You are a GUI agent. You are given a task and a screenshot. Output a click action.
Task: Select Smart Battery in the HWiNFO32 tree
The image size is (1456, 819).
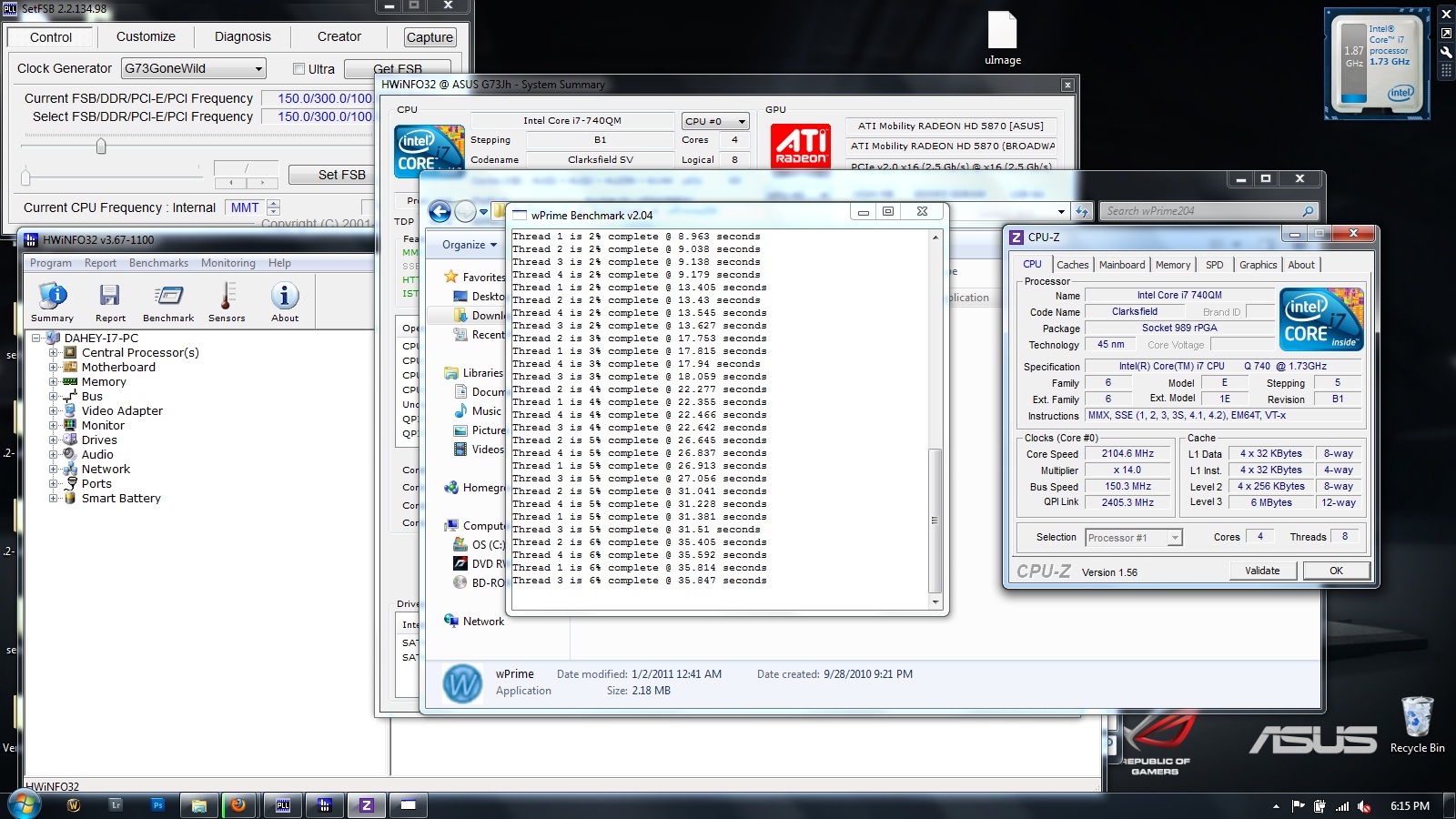click(x=121, y=499)
